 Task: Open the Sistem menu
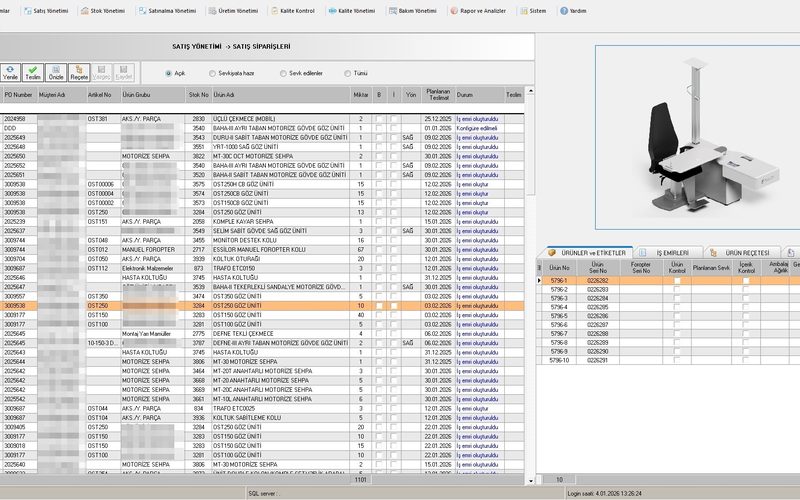[533, 11]
